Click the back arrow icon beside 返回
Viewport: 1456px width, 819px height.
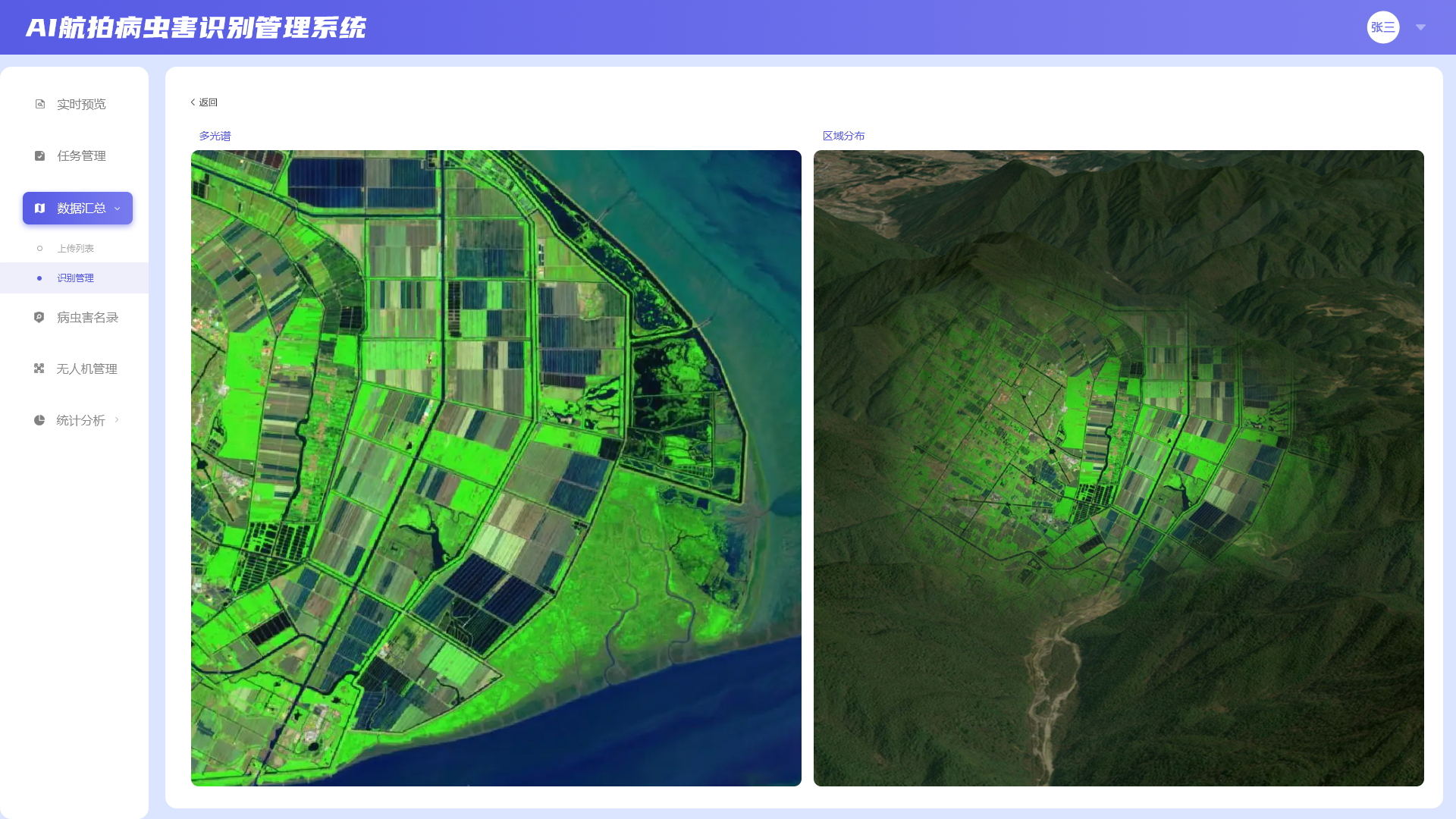[193, 102]
